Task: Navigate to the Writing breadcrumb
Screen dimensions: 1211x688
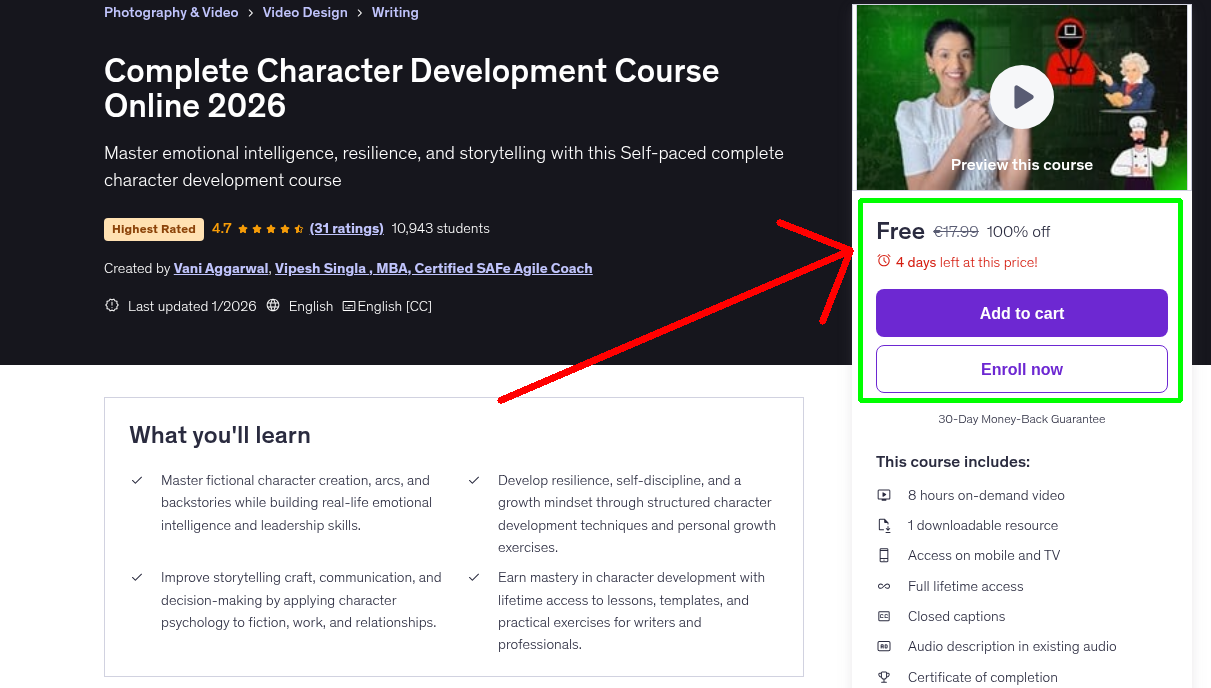Action: coord(395,12)
